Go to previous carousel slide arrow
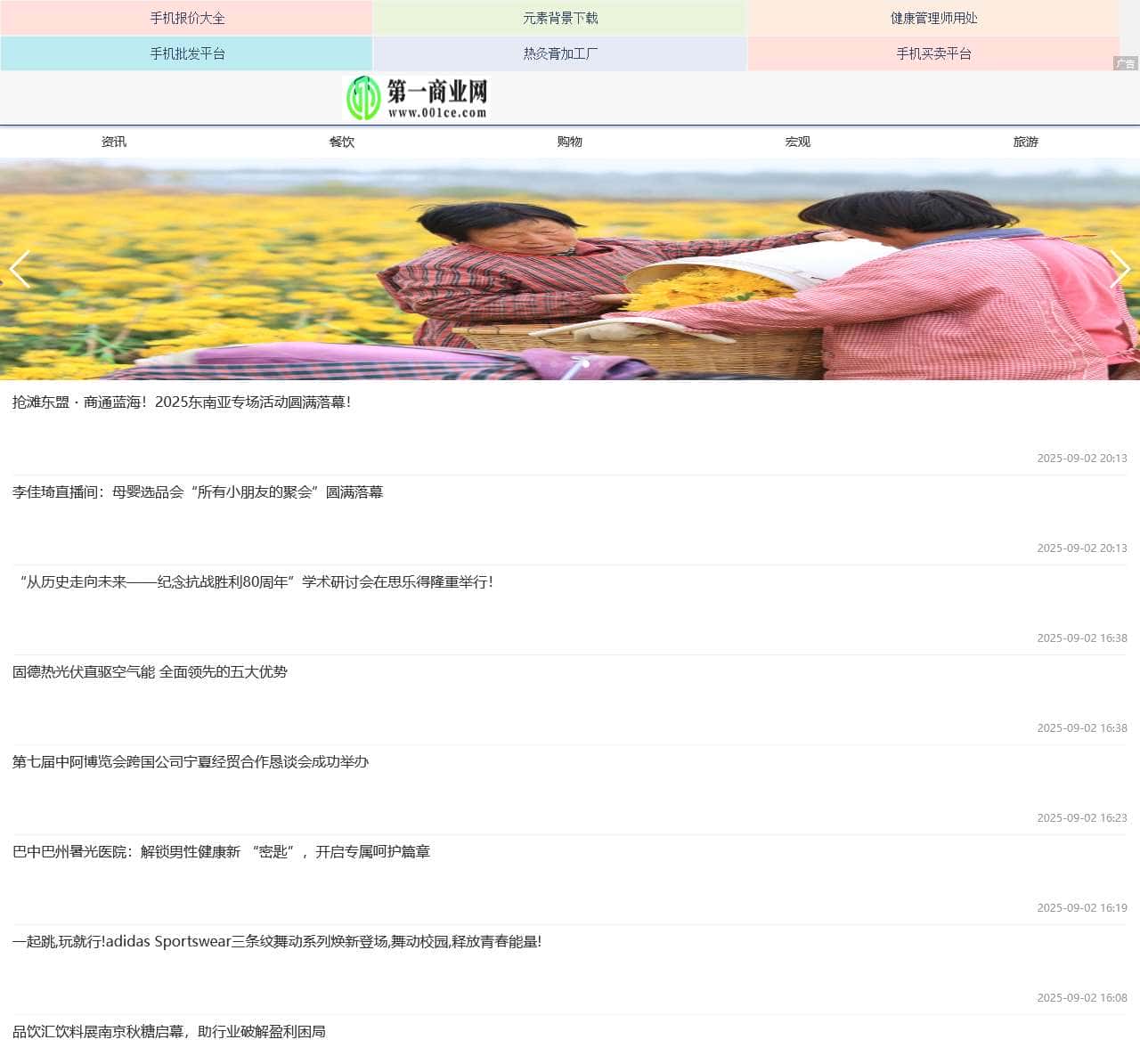 pyautogui.click(x=20, y=269)
